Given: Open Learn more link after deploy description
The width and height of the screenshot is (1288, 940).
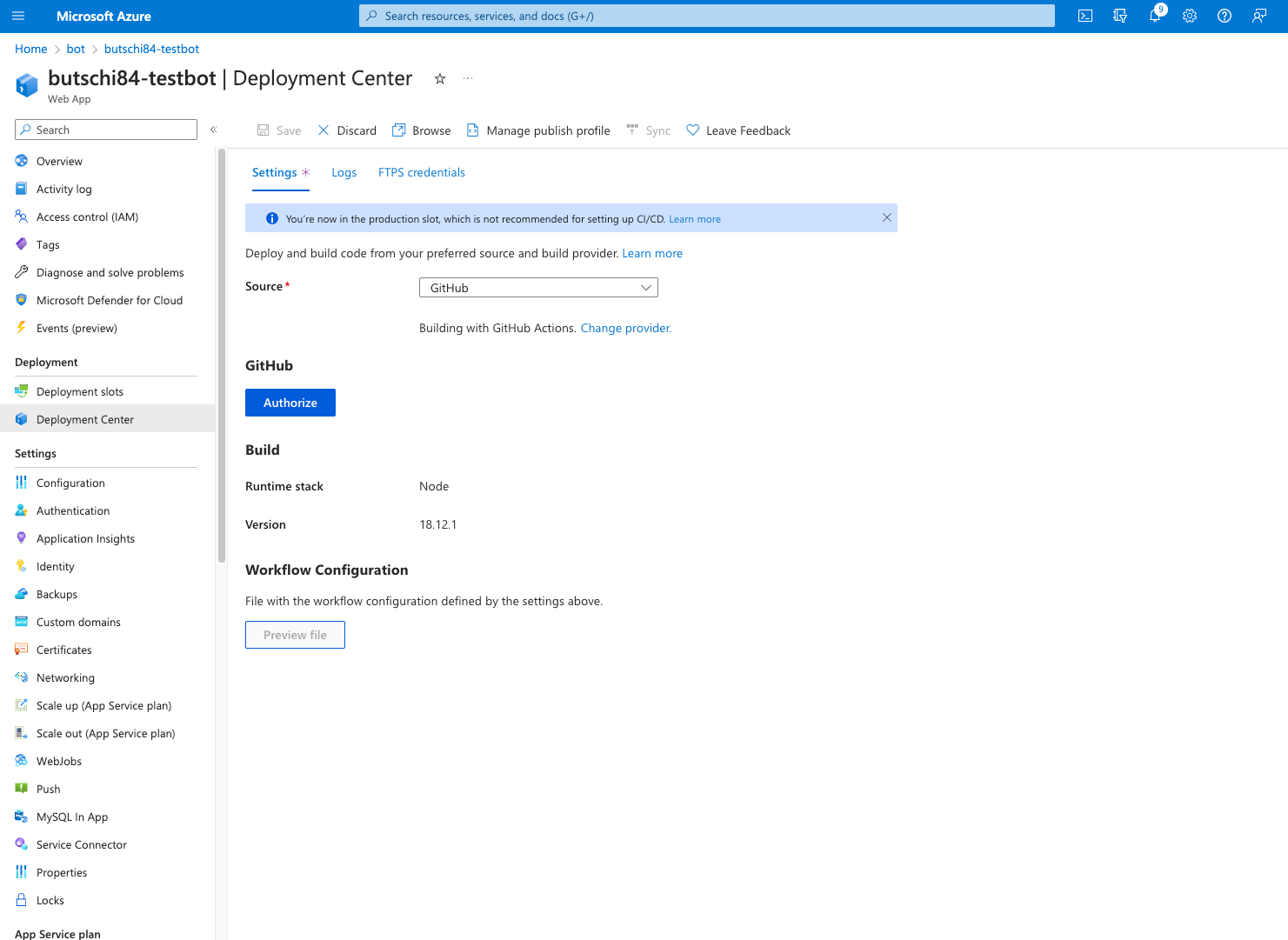Looking at the screenshot, I should click(652, 253).
